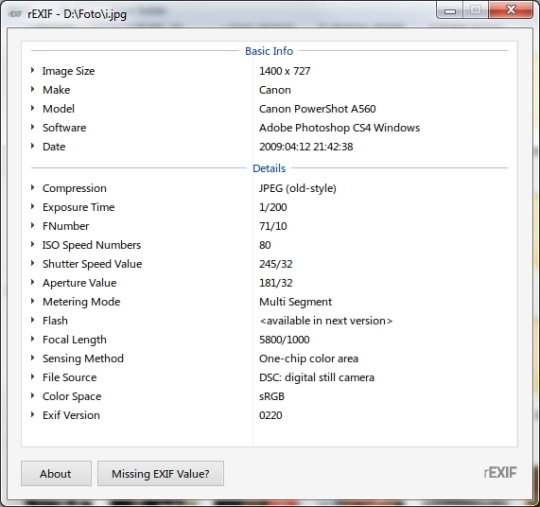Select the value 1400 x 727
Image resolution: width=540 pixels, height=507 pixels.
[285, 71]
